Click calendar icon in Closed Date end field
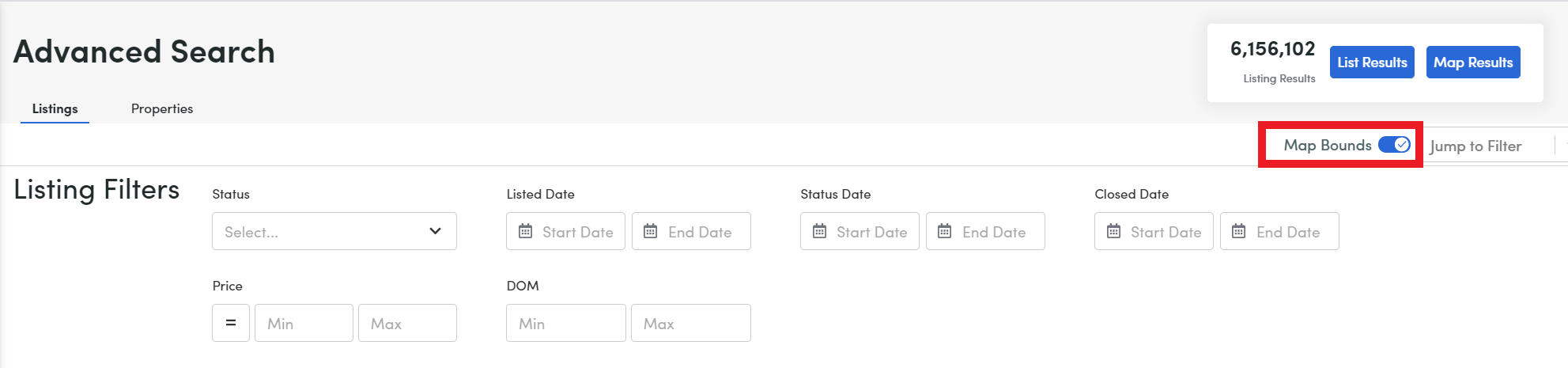Viewport: 1568px width, 368px height. click(x=1238, y=231)
